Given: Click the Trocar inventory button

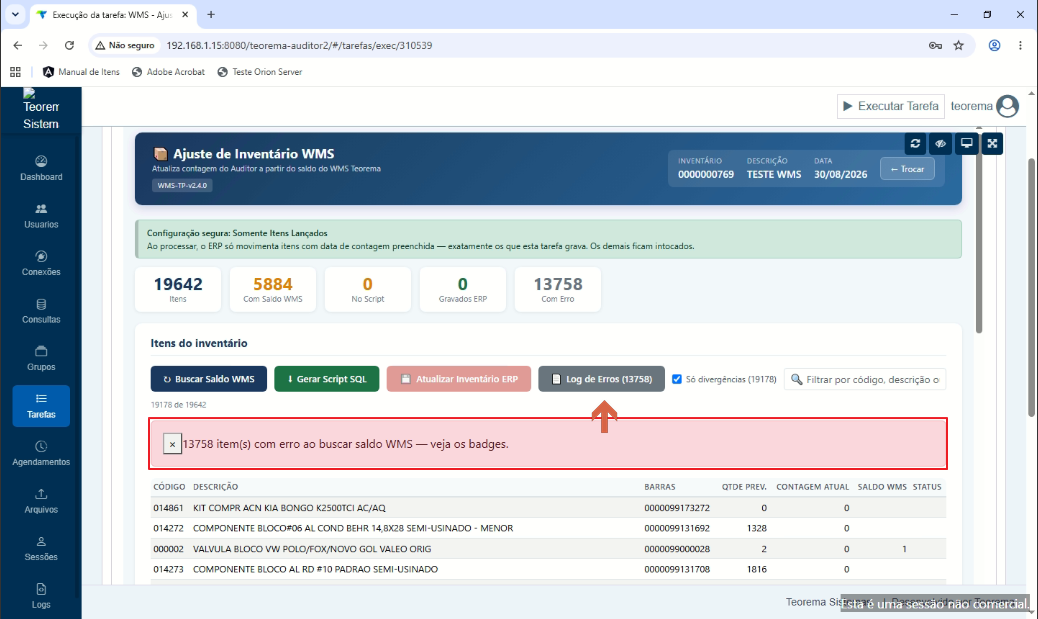Looking at the screenshot, I should tap(907, 169).
